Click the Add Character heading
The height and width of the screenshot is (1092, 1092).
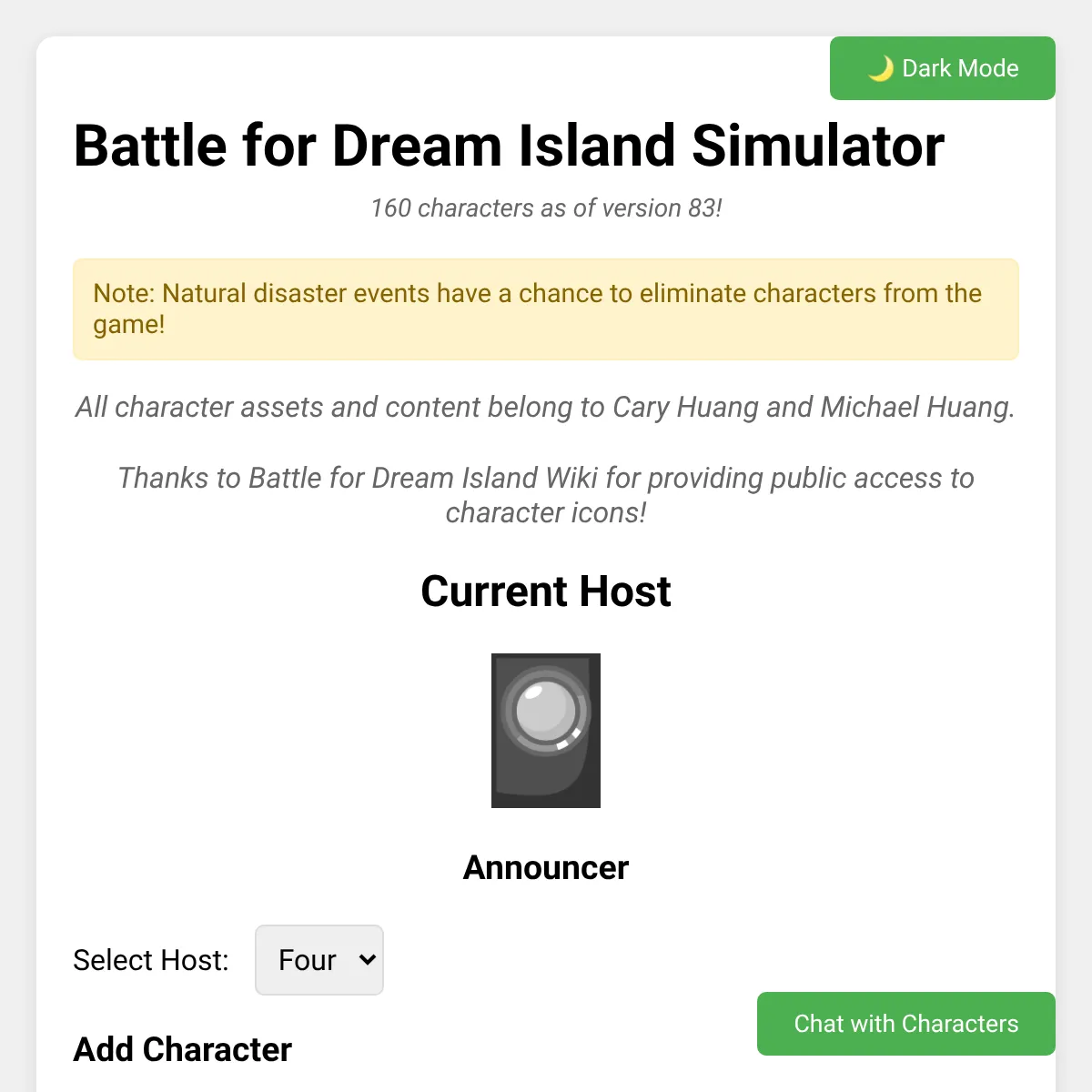click(182, 1049)
